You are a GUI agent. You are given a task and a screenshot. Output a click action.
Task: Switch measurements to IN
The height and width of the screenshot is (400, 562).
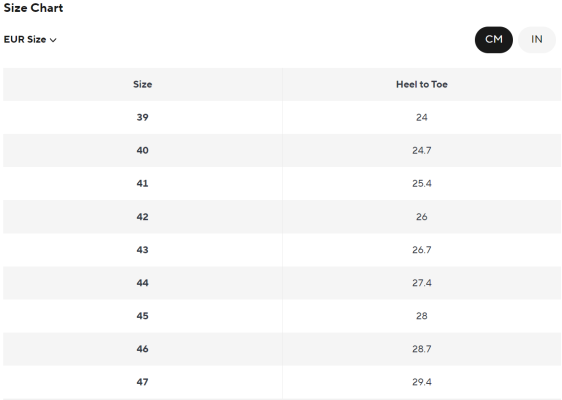click(x=537, y=39)
